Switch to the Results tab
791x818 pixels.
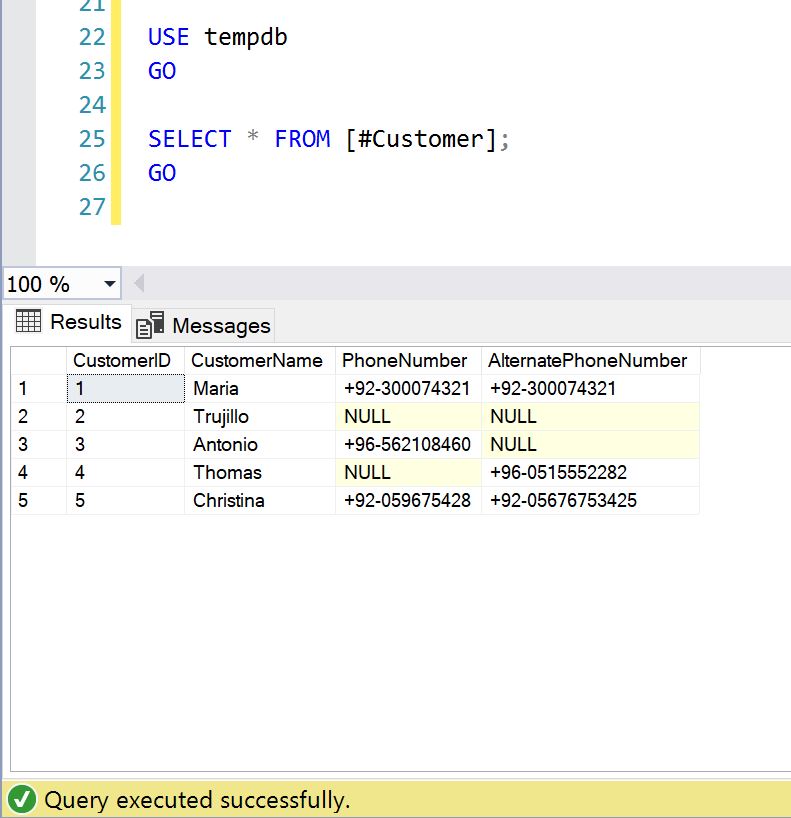[x=85, y=322]
